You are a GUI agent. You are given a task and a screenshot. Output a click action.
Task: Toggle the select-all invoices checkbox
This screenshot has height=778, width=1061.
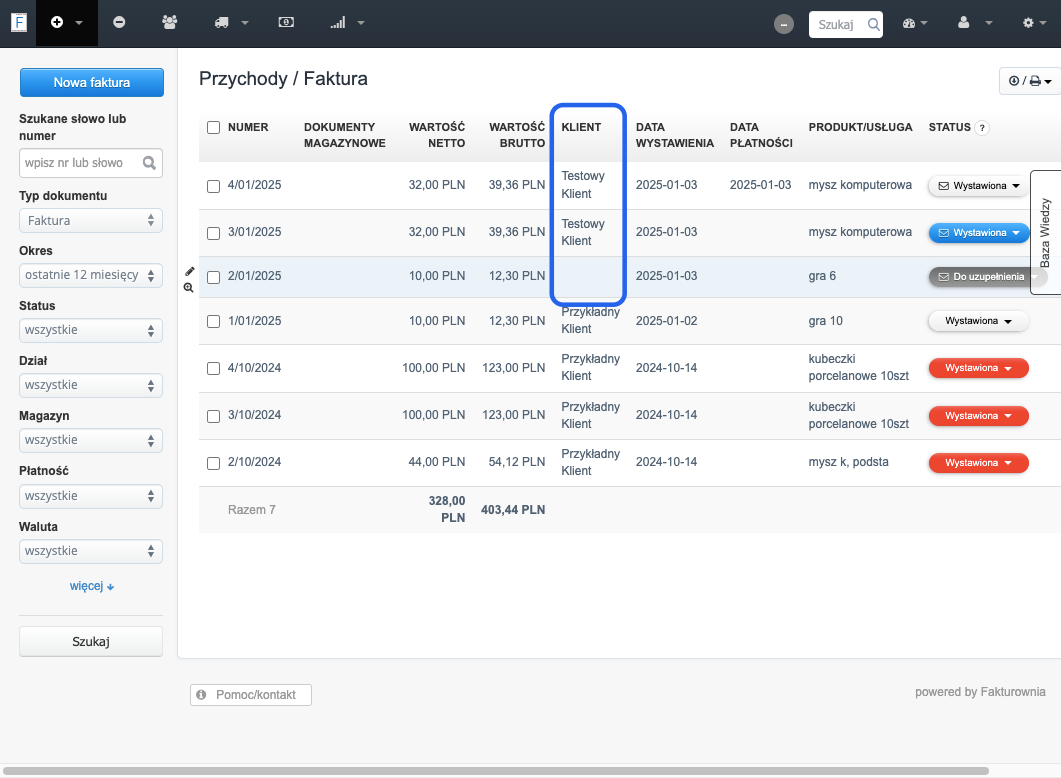coord(214,127)
